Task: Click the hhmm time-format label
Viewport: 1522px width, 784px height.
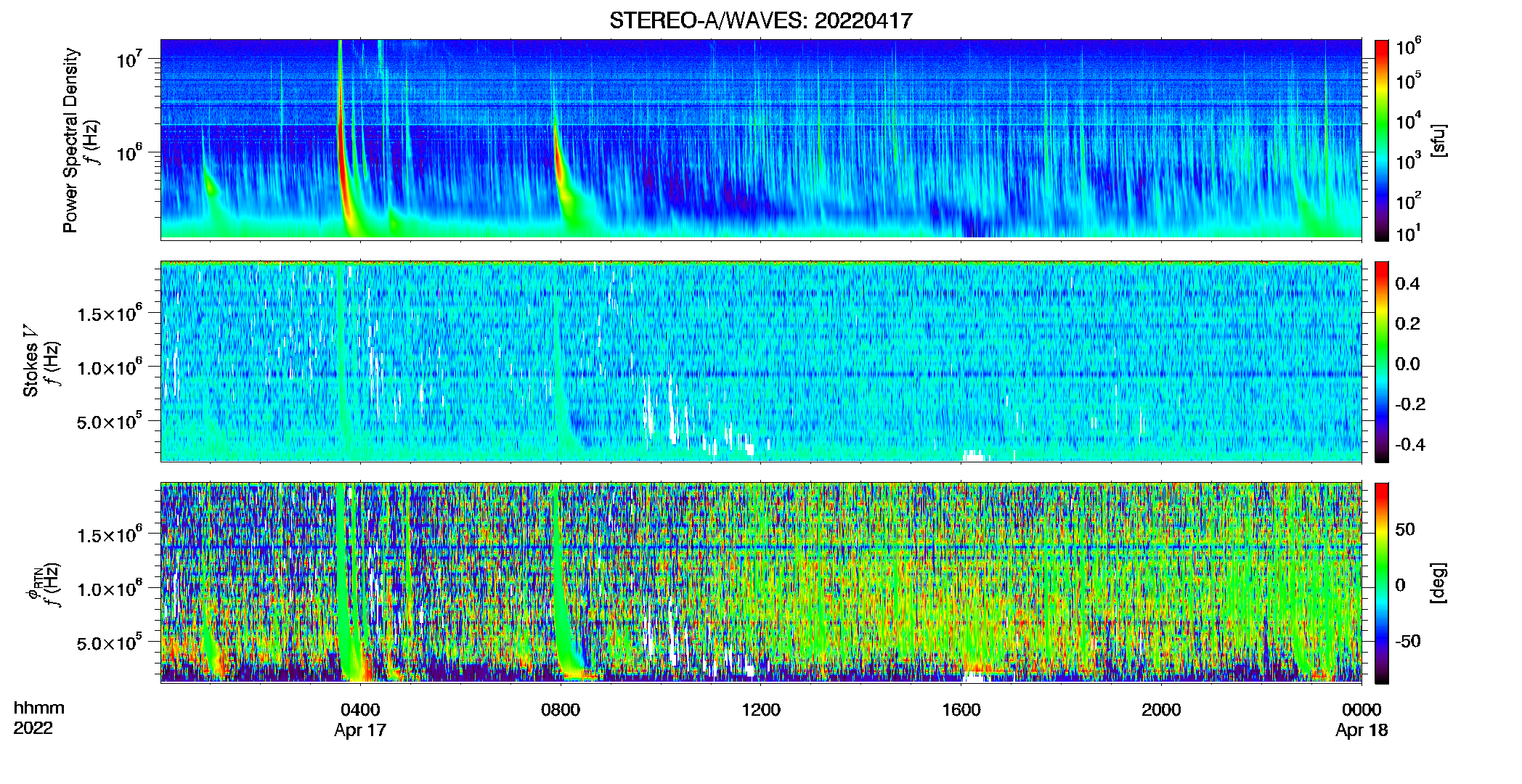Action: point(39,709)
